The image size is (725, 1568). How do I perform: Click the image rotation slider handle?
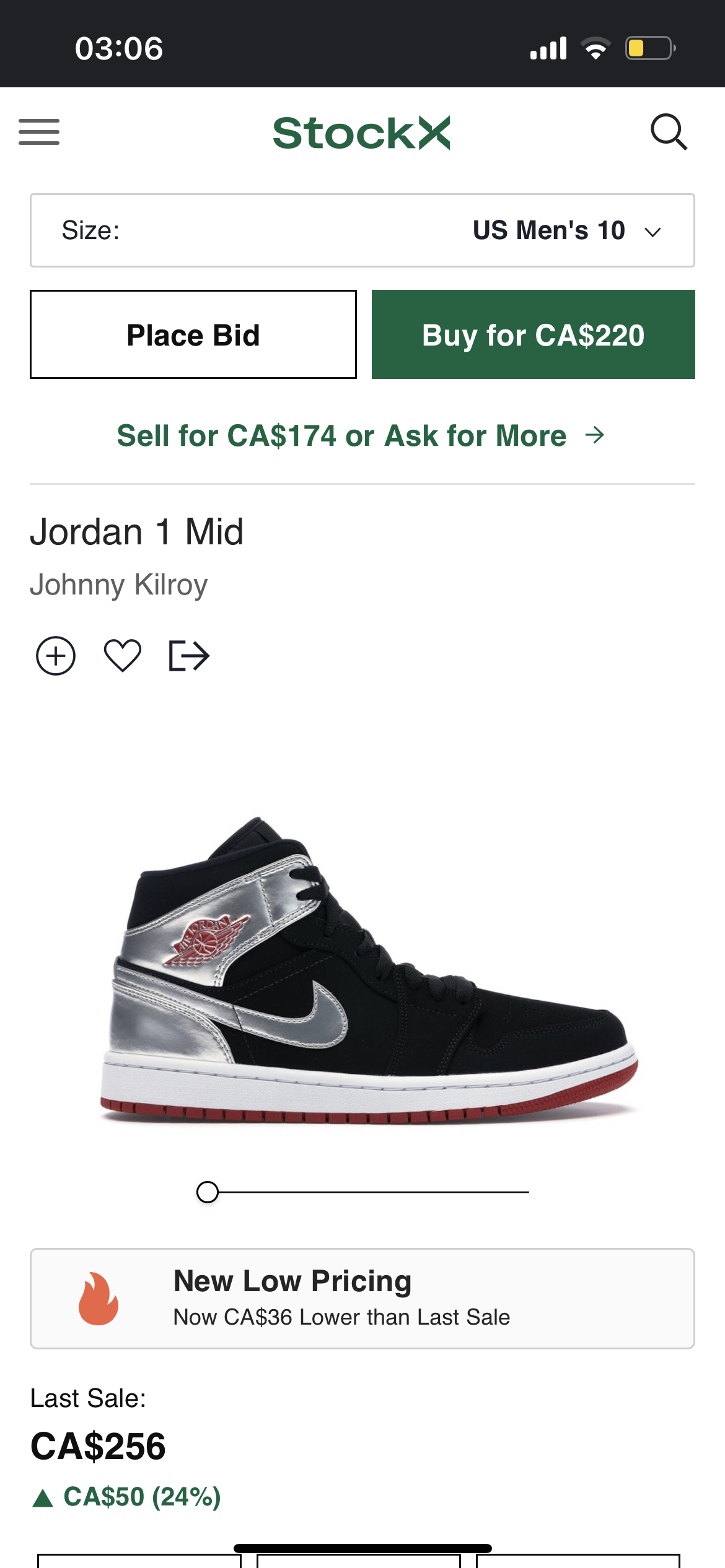pyautogui.click(x=208, y=1192)
